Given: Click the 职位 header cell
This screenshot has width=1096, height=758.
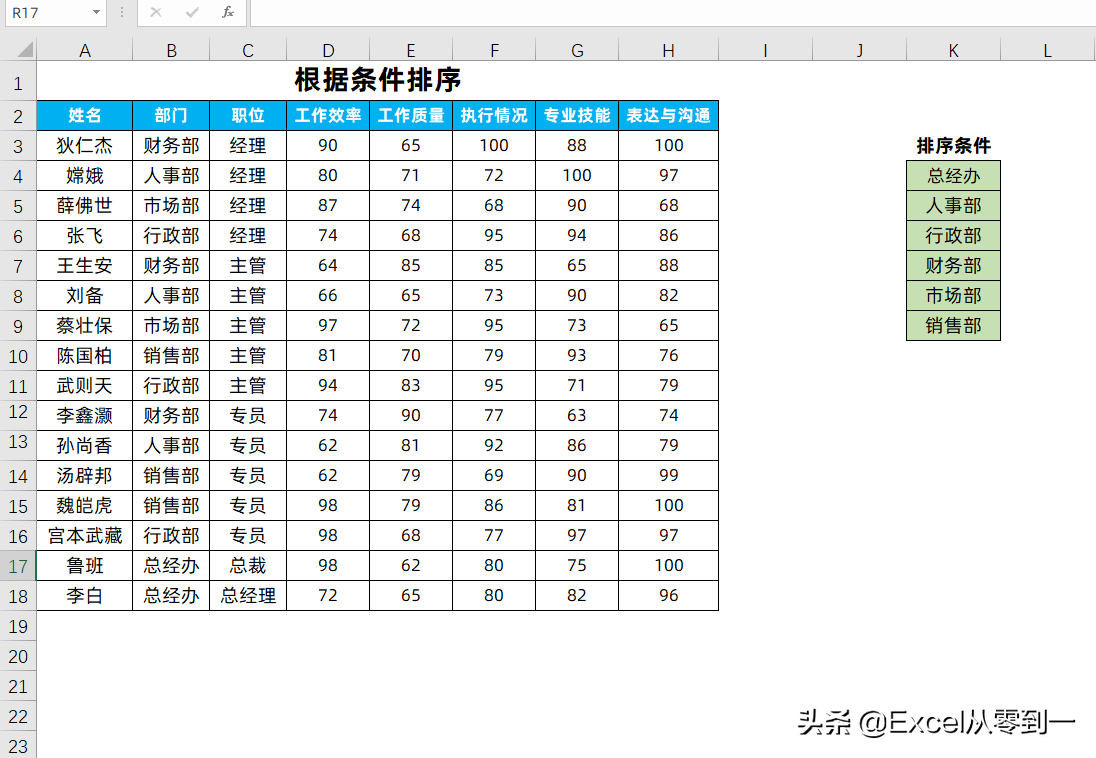Looking at the screenshot, I should (248, 115).
